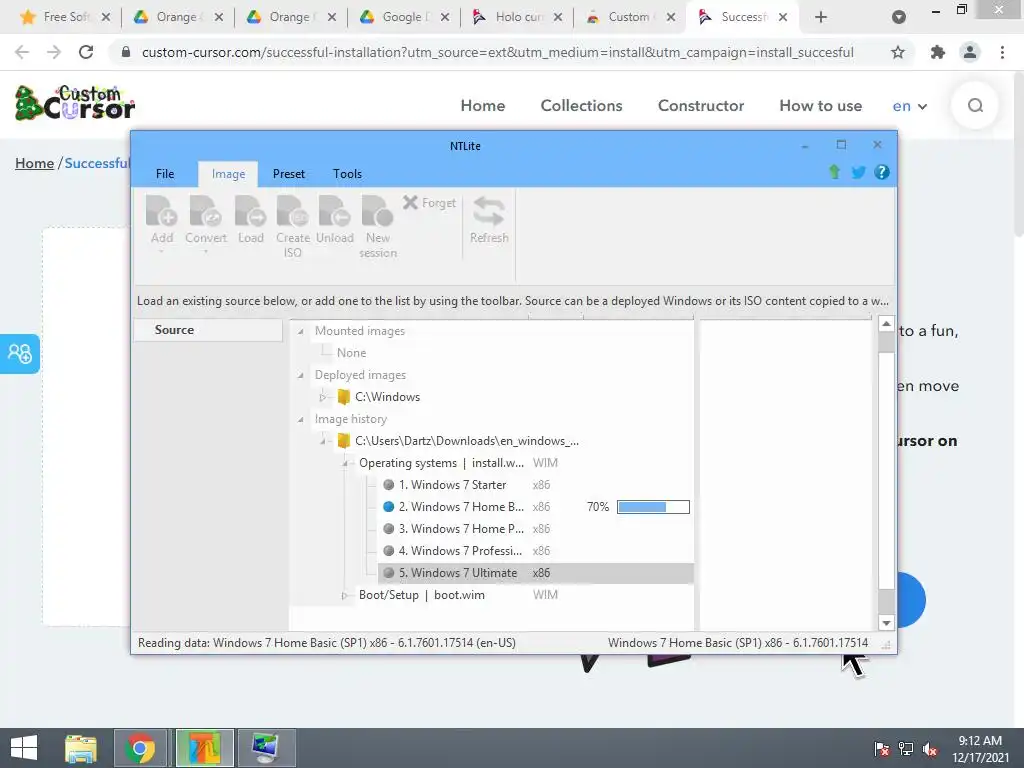The image size is (1024, 768).
Task: Click the NTLite vertical scrollbar down arrow
Action: point(886,623)
